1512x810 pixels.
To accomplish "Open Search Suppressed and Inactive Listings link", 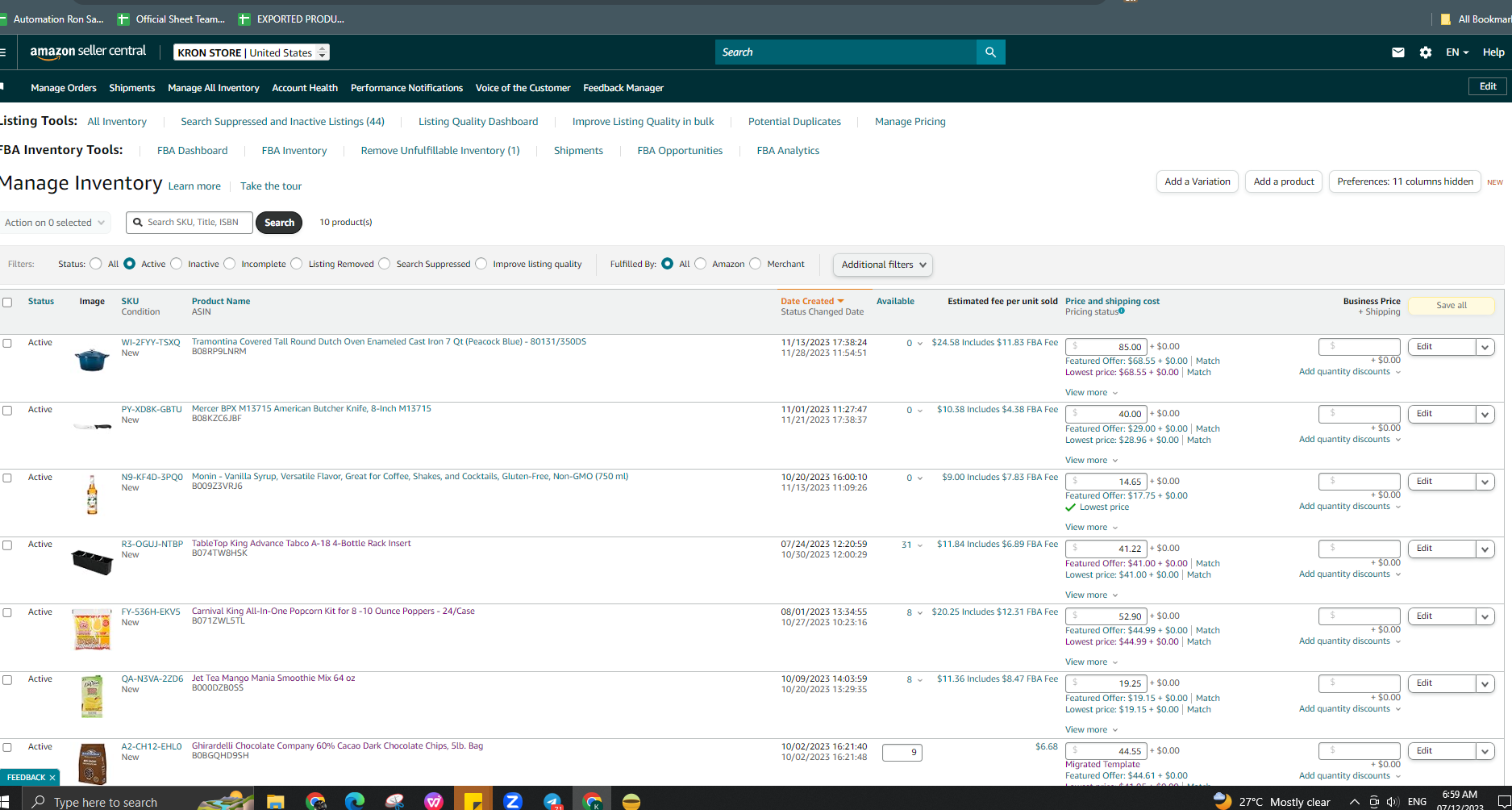I will tap(282, 122).
